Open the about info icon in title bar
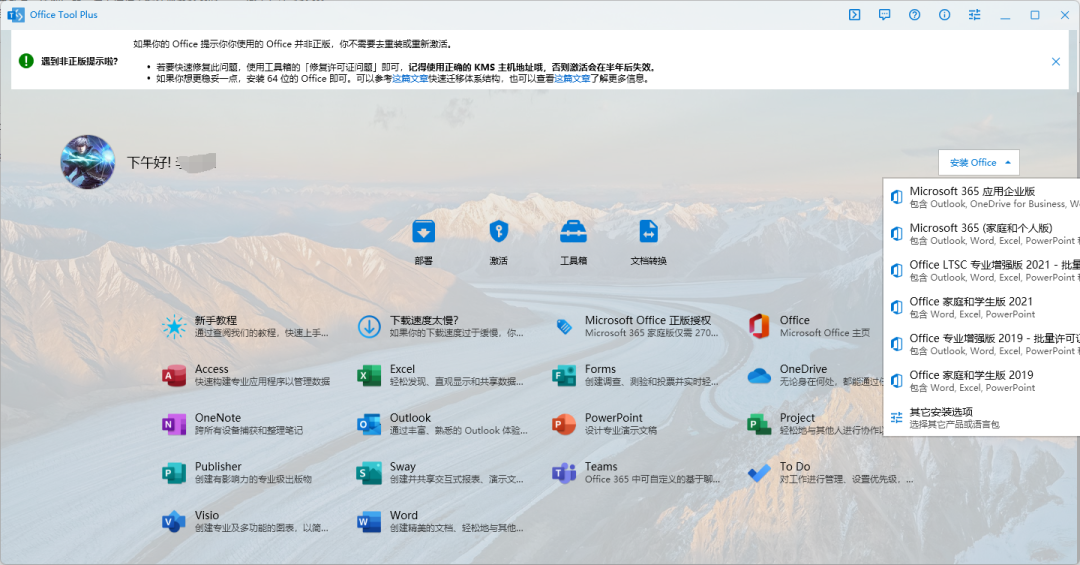Image resolution: width=1080 pixels, height=565 pixels. (x=944, y=14)
